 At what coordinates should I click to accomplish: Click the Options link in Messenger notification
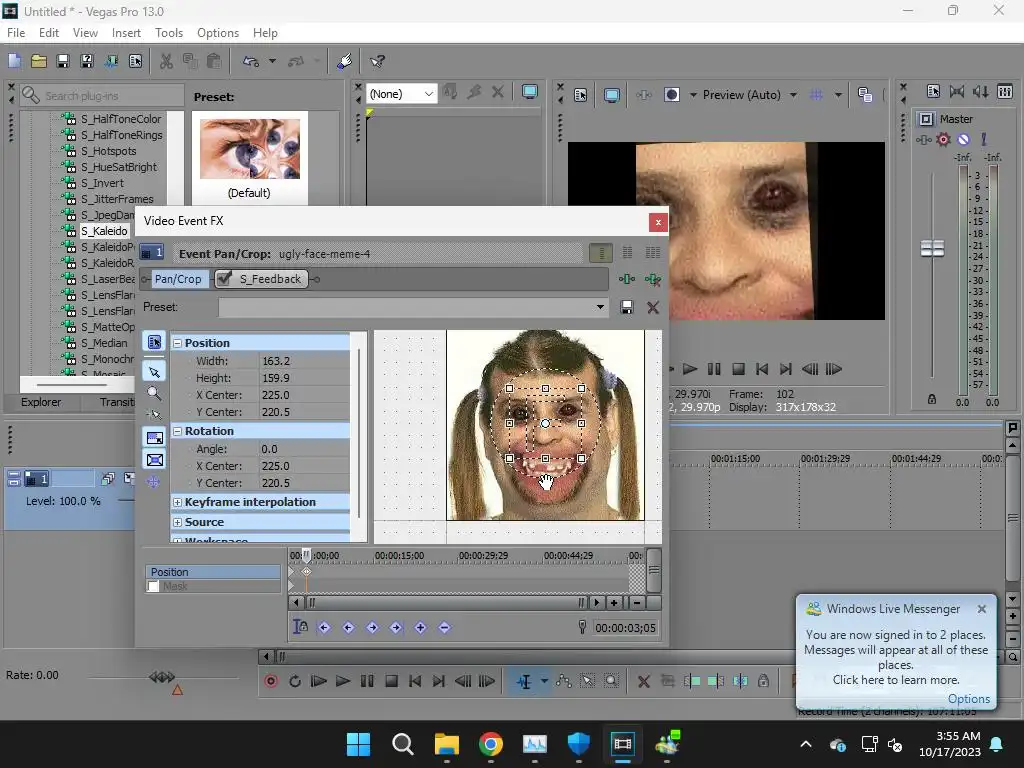click(968, 699)
